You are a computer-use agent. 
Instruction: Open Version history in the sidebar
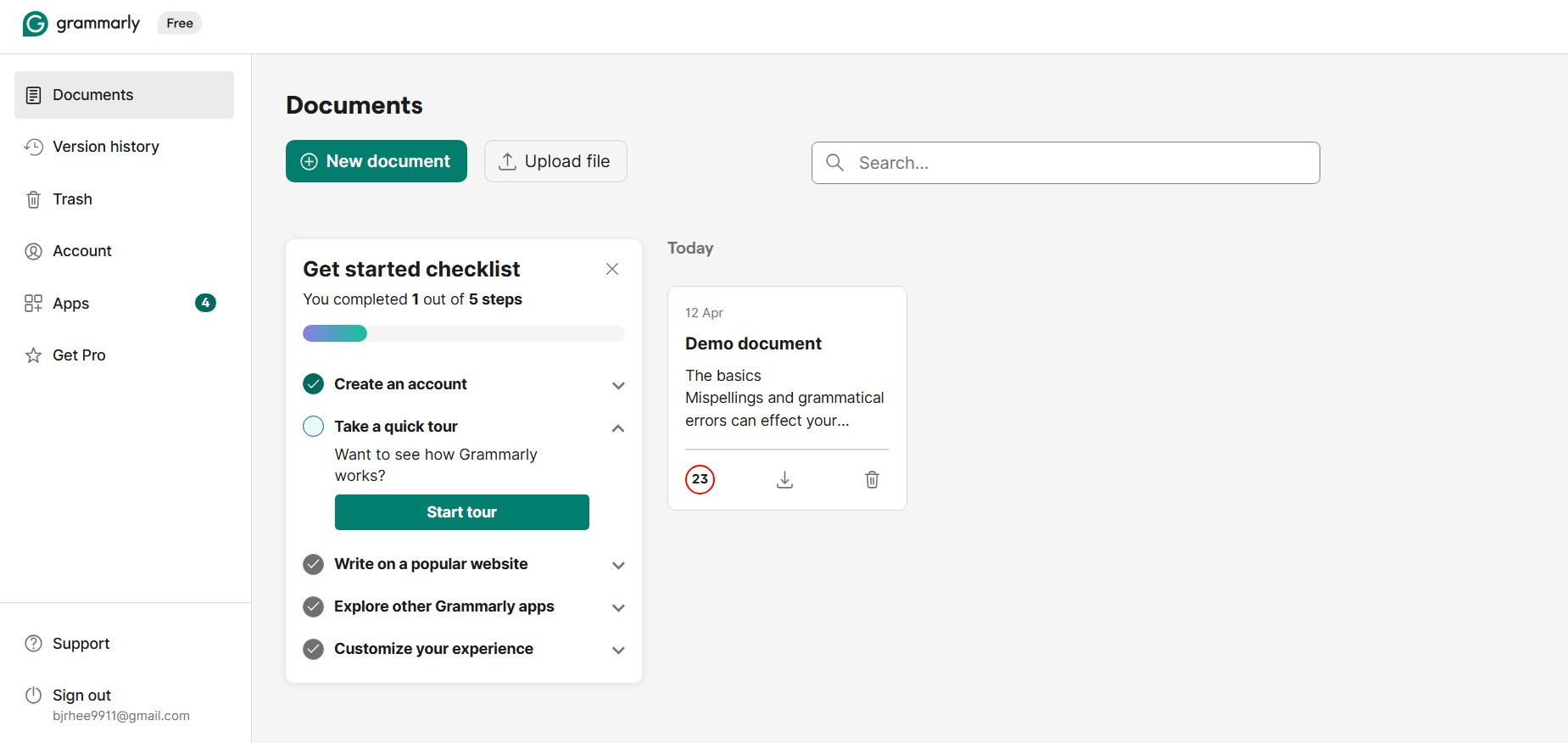click(x=124, y=147)
